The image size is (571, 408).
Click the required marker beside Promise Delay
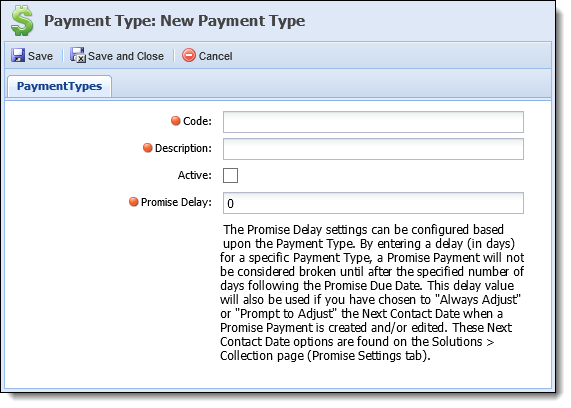pos(134,201)
